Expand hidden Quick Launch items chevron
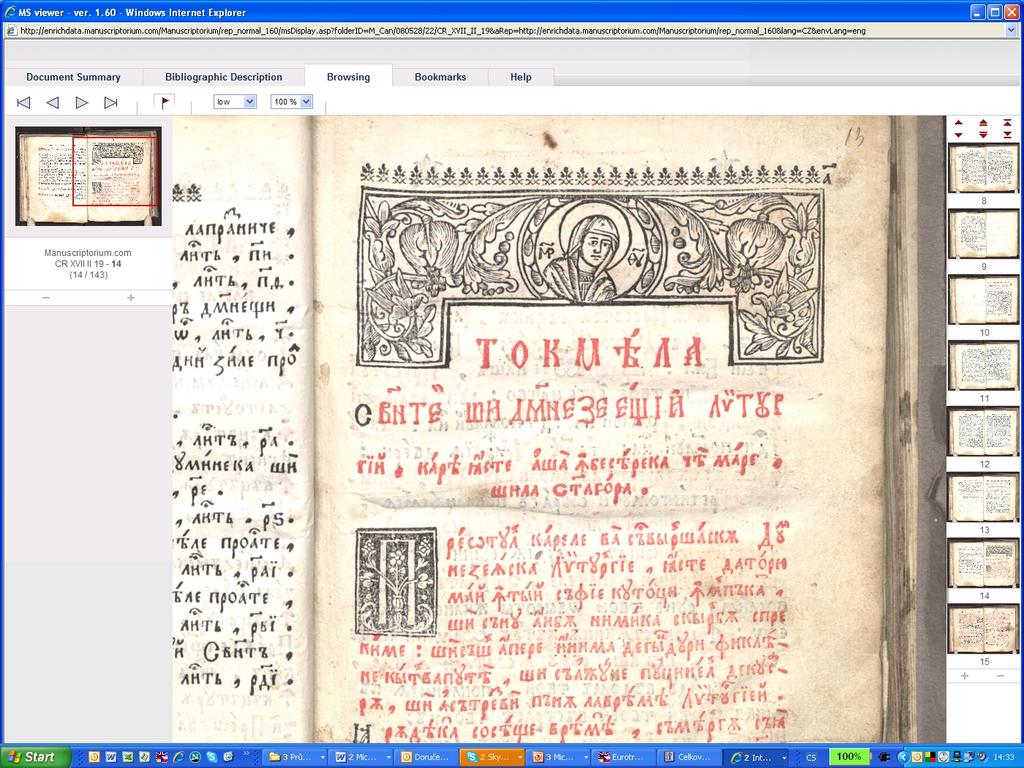 click(x=246, y=754)
